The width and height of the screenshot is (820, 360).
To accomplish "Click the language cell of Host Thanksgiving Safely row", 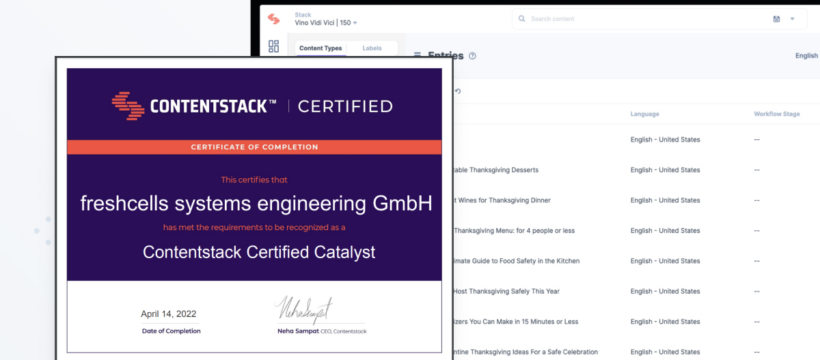I will (x=665, y=291).
